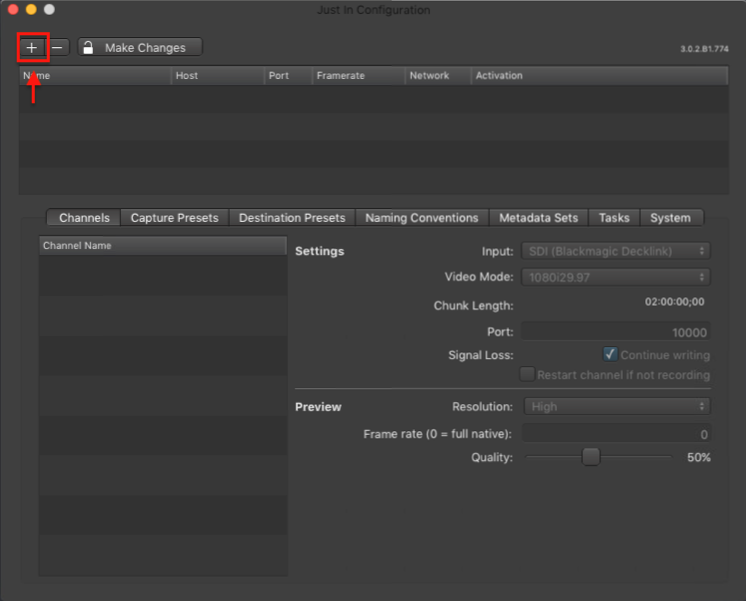Viewport: 746px width, 601px height.
Task: Click the Make Changes lock button
Action: 140,48
